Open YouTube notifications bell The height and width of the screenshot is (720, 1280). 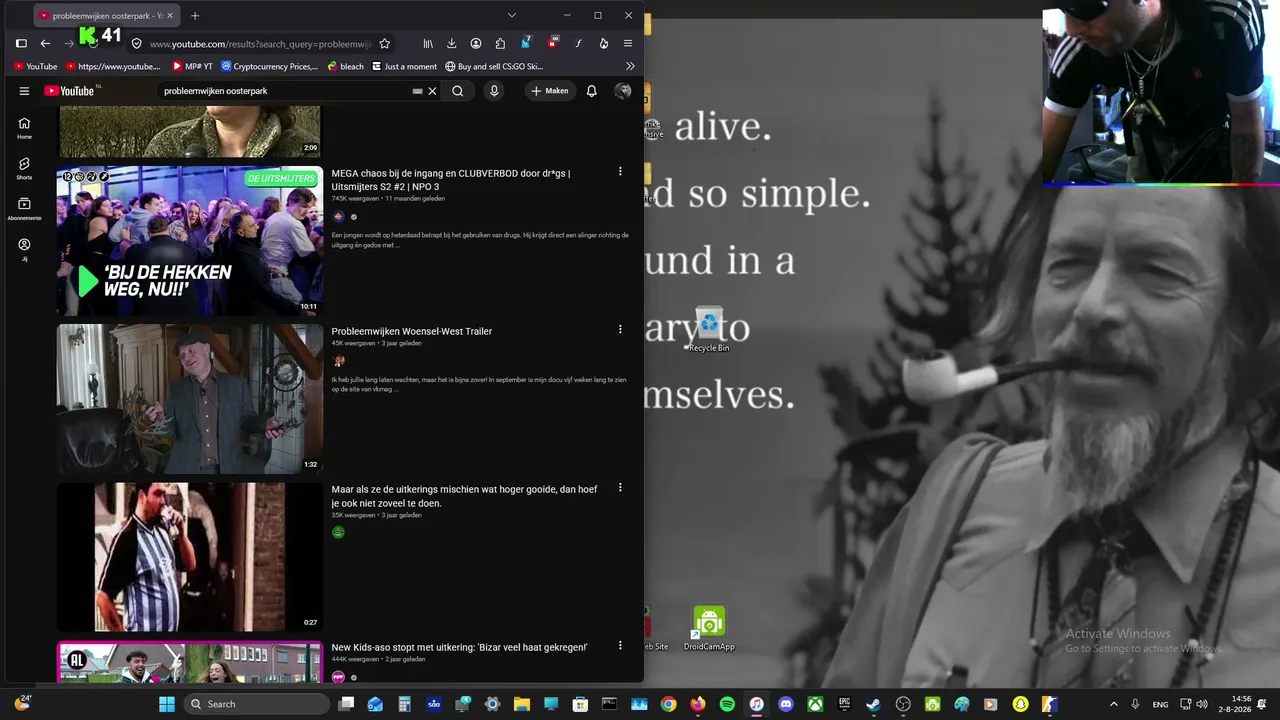(x=591, y=91)
